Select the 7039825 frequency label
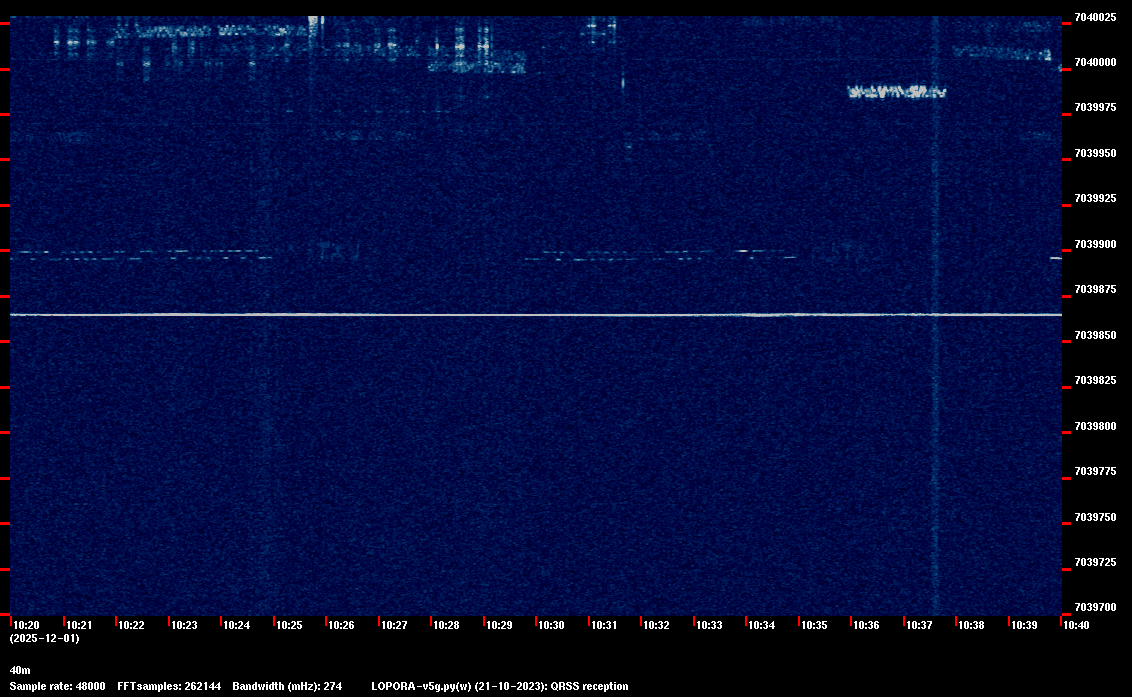 [1095, 381]
